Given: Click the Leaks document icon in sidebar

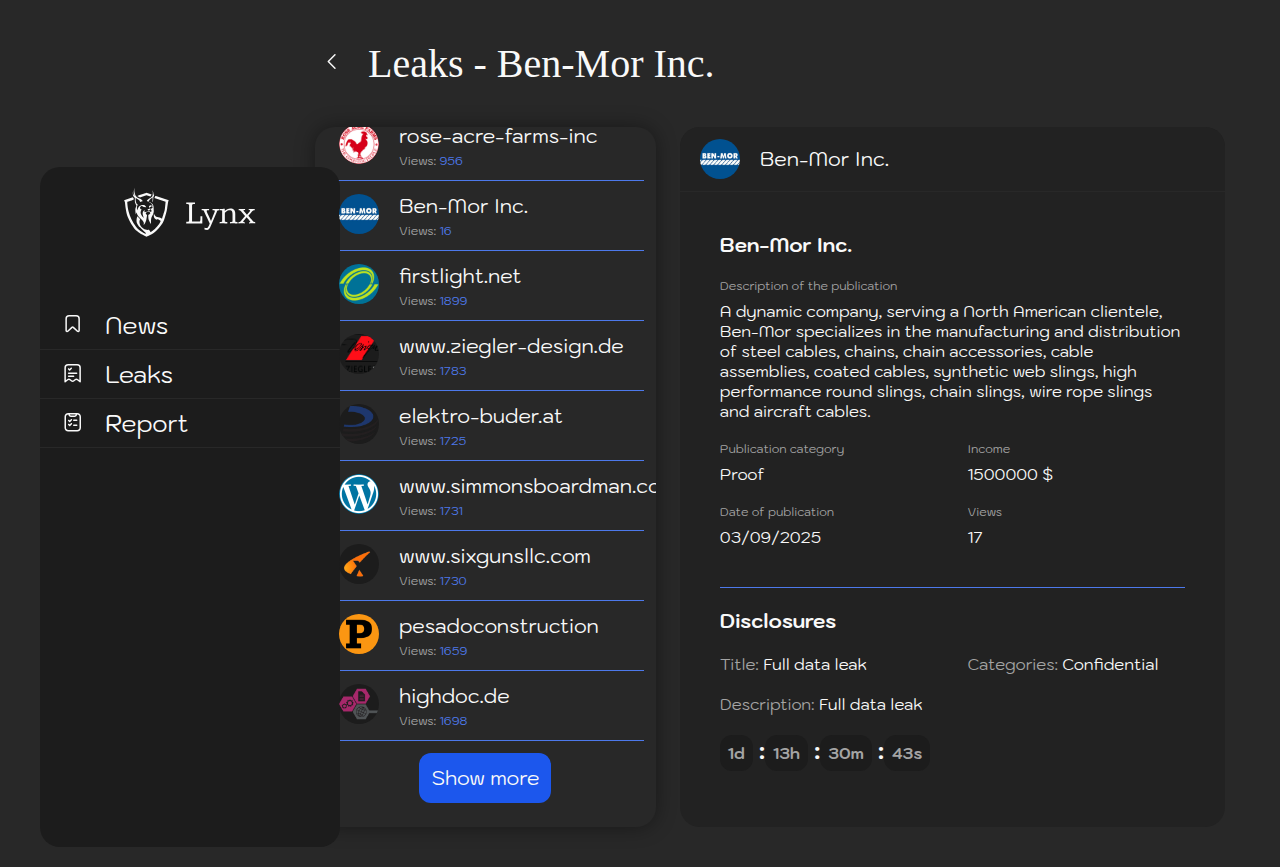Looking at the screenshot, I should (72, 373).
